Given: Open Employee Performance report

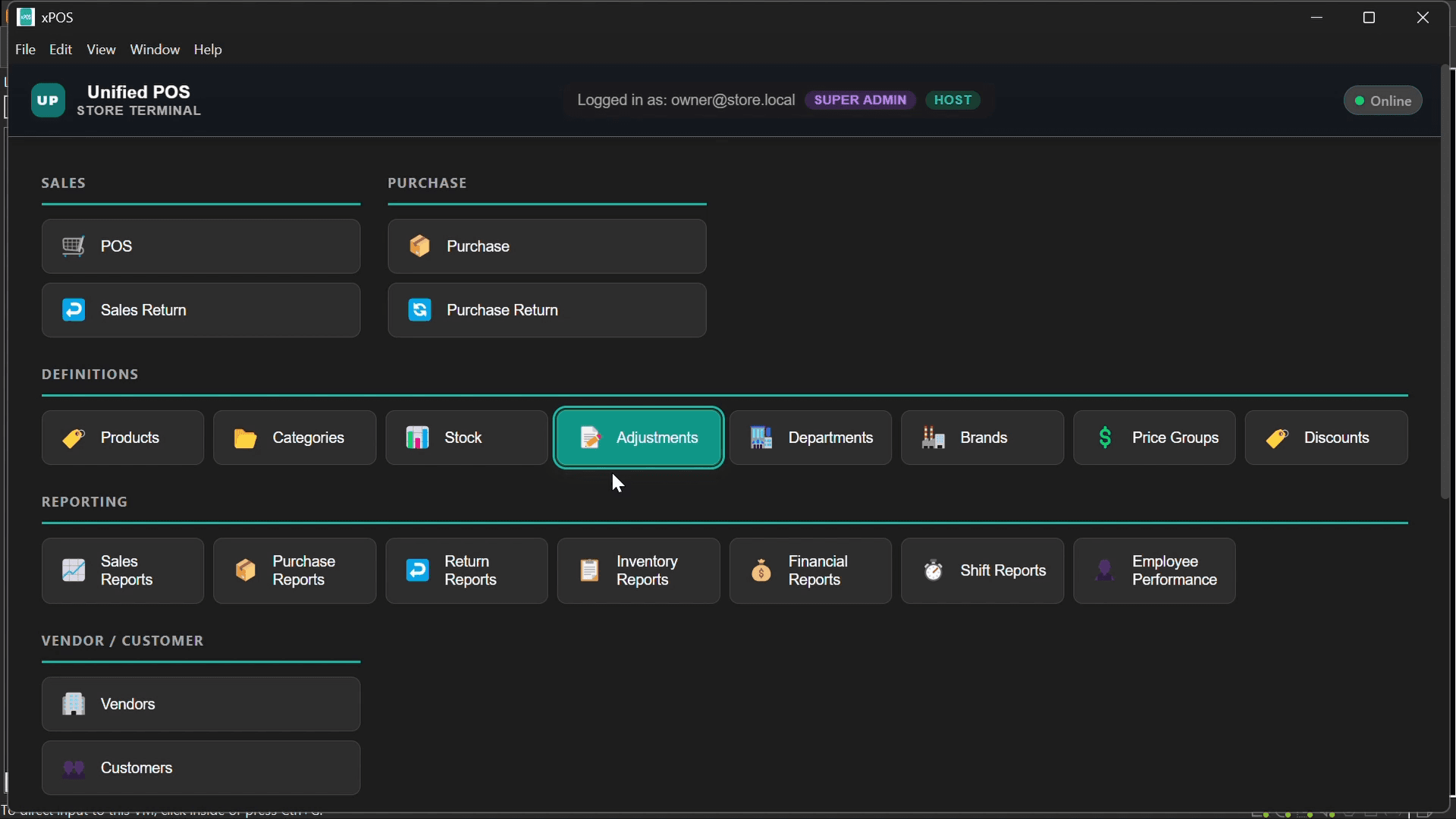Looking at the screenshot, I should [1154, 571].
